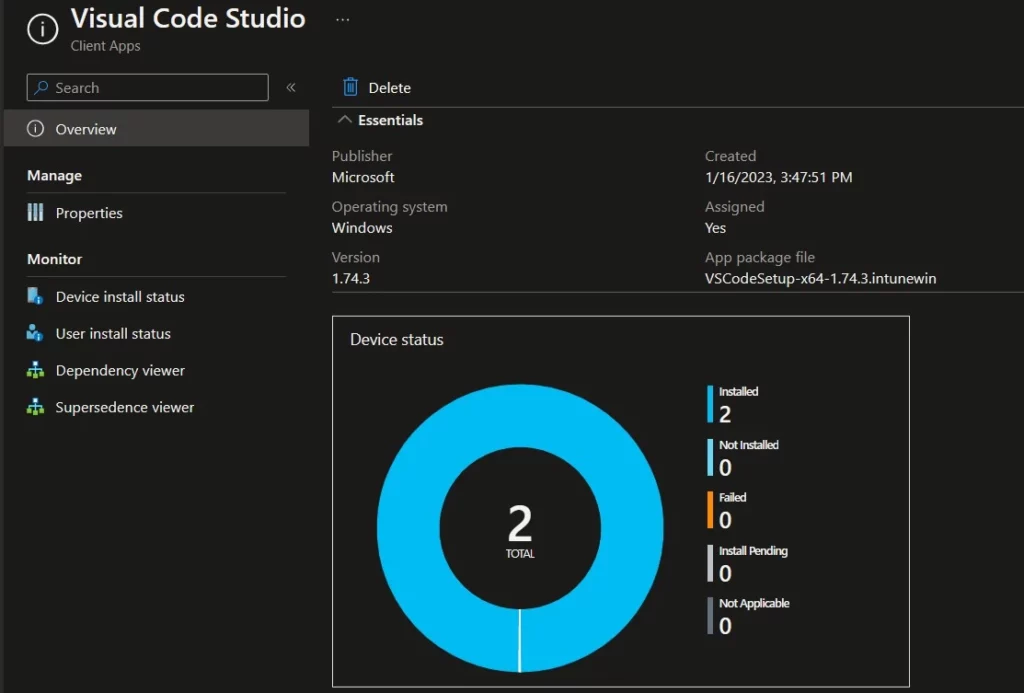Click the Client Apps subtitle
The image size is (1024, 693).
(105, 46)
